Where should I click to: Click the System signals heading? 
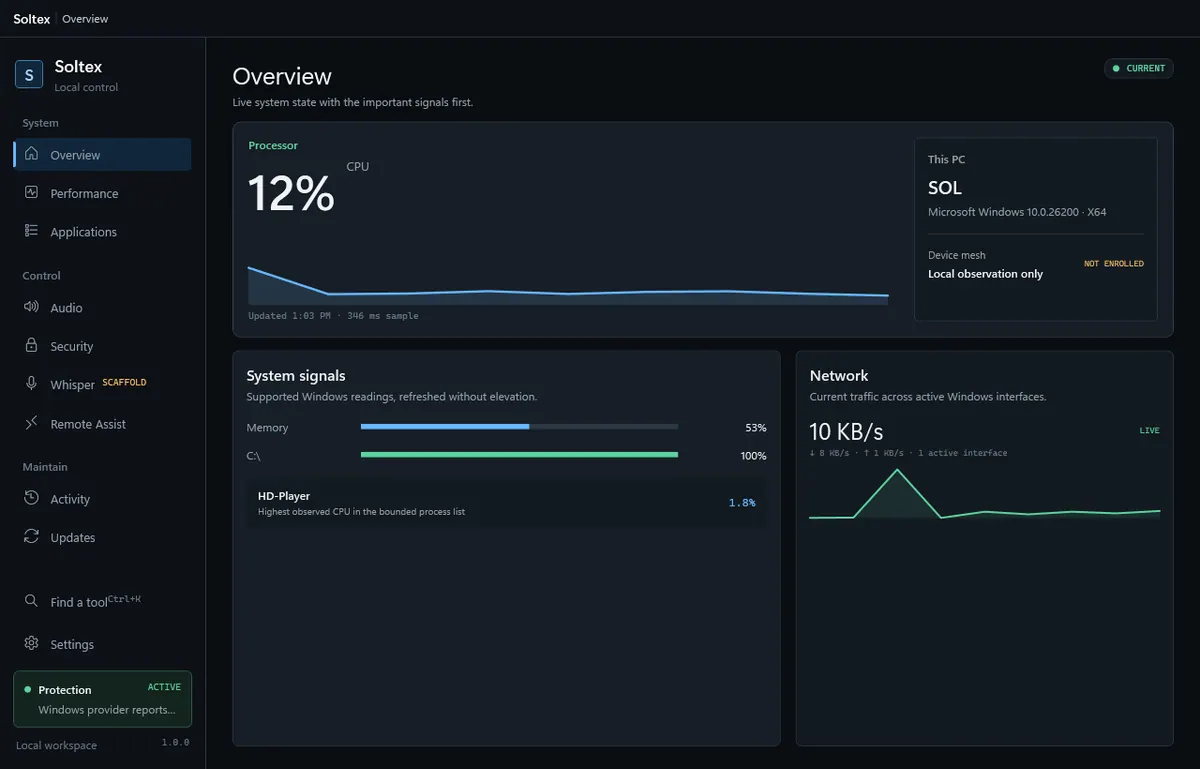pyautogui.click(x=296, y=376)
